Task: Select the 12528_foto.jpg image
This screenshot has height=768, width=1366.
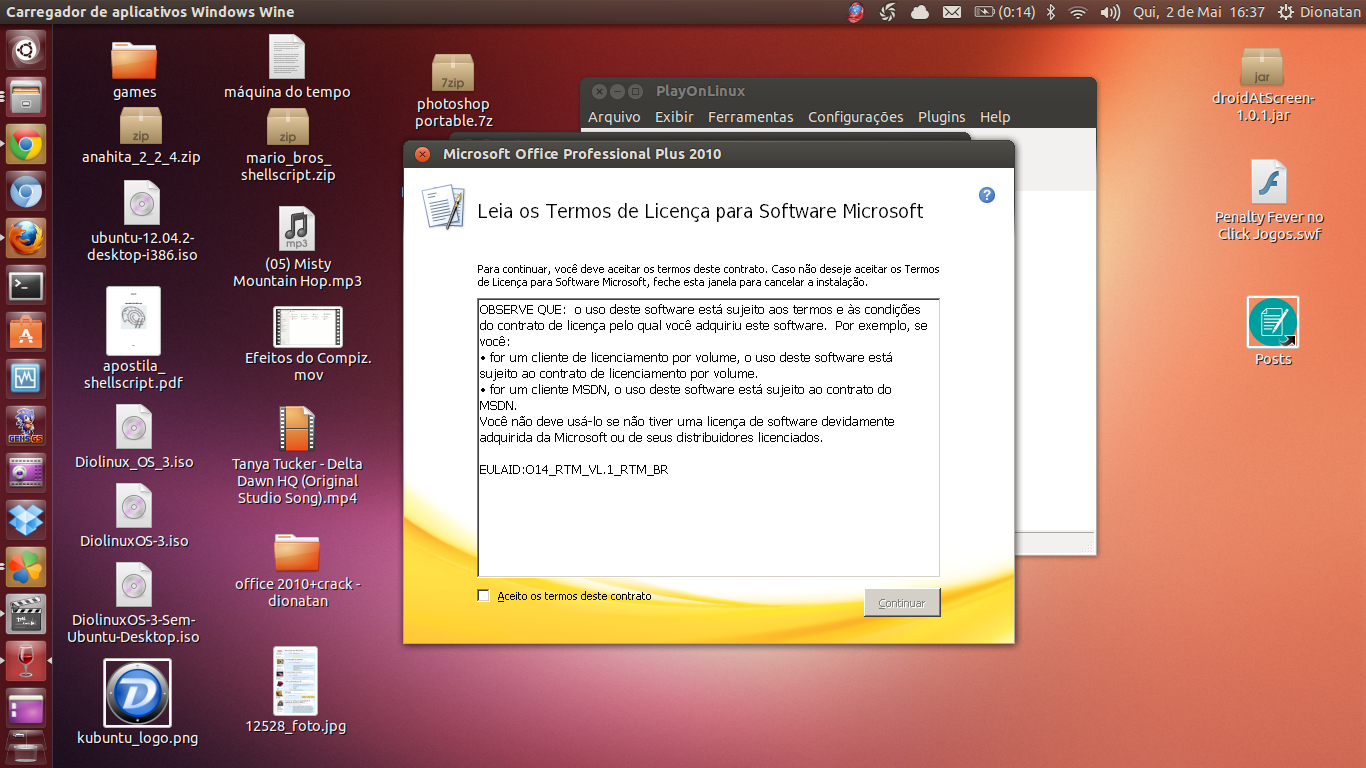Action: pyautogui.click(x=295, y=690)
